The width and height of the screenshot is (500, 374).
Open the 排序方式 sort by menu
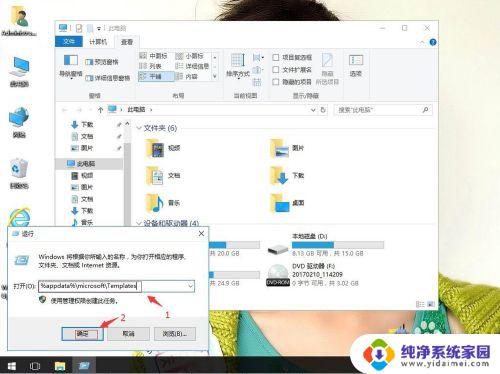point(238,66)
